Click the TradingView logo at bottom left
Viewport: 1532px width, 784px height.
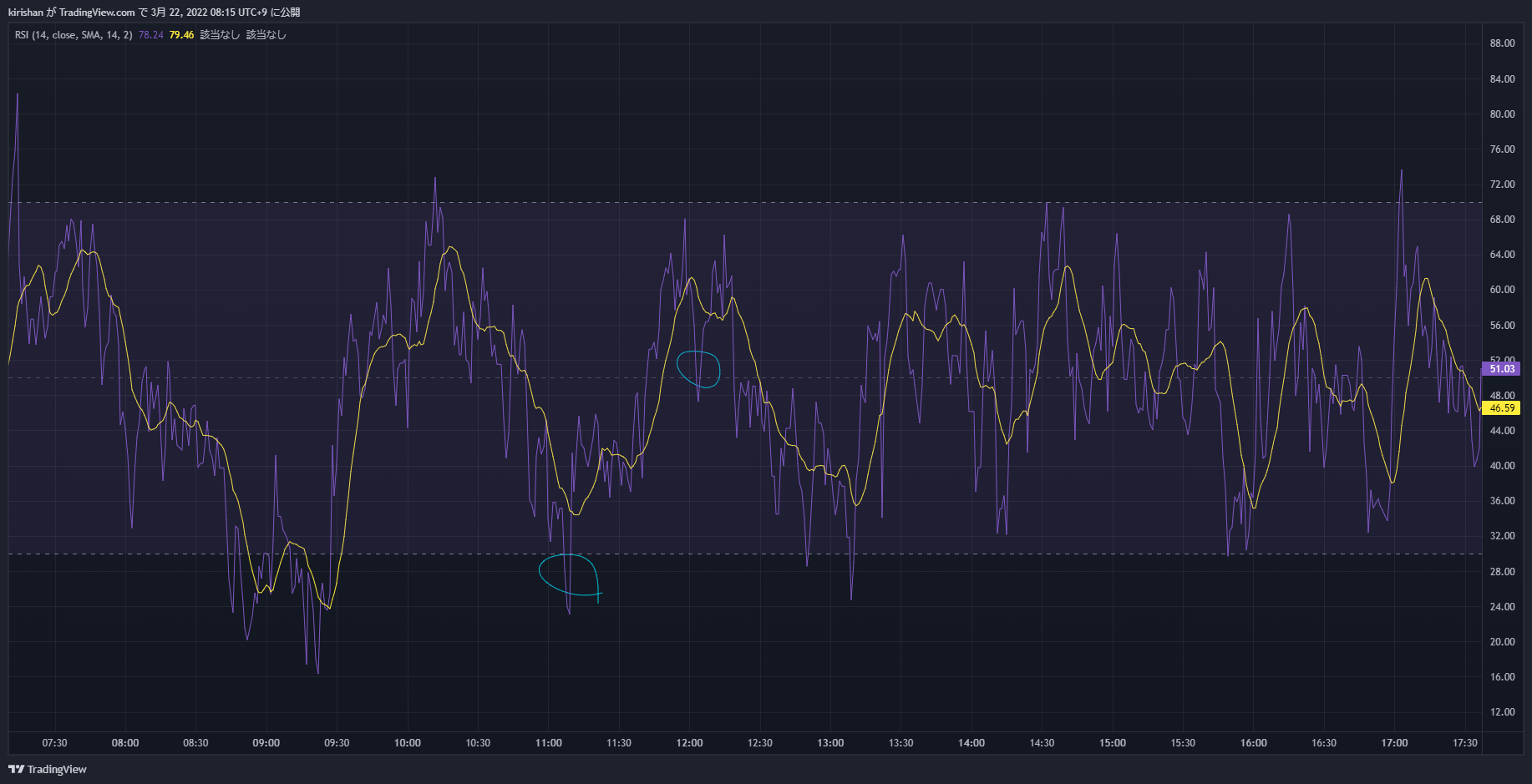point(48,769)
